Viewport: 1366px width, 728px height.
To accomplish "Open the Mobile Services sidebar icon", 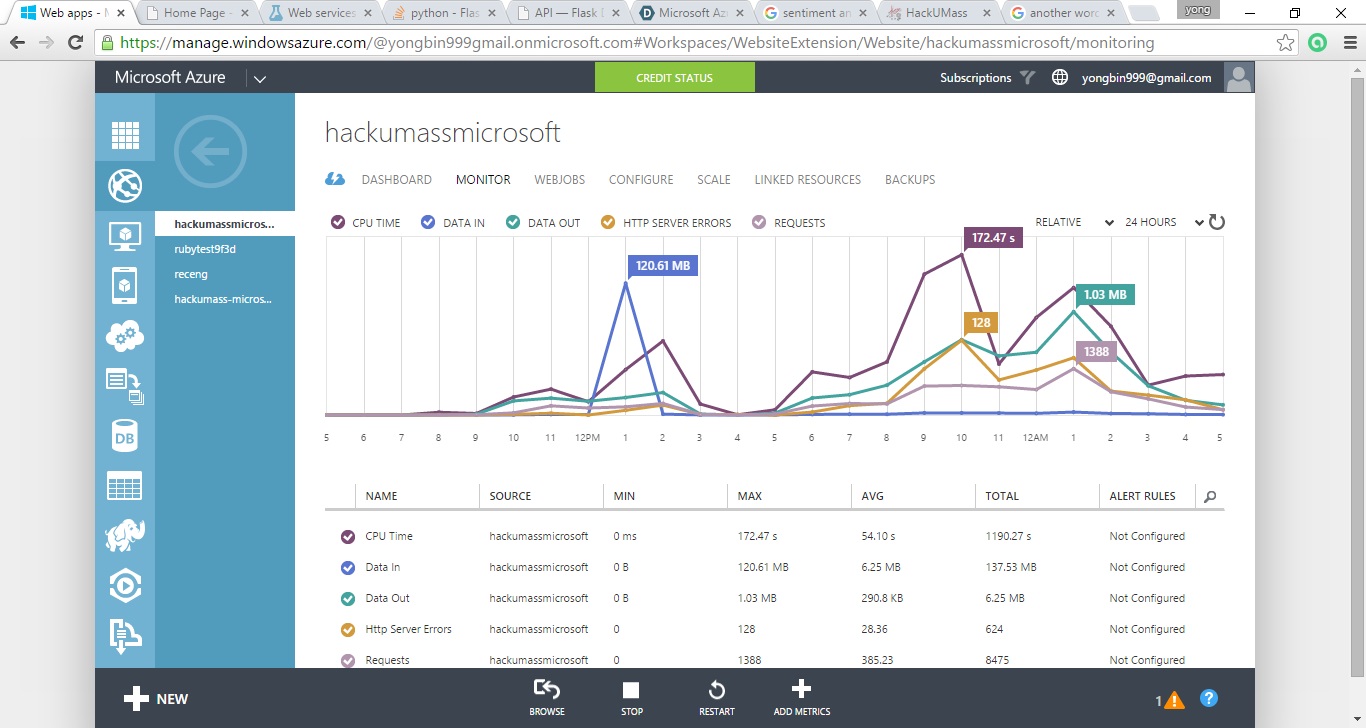I will [125, 286].
